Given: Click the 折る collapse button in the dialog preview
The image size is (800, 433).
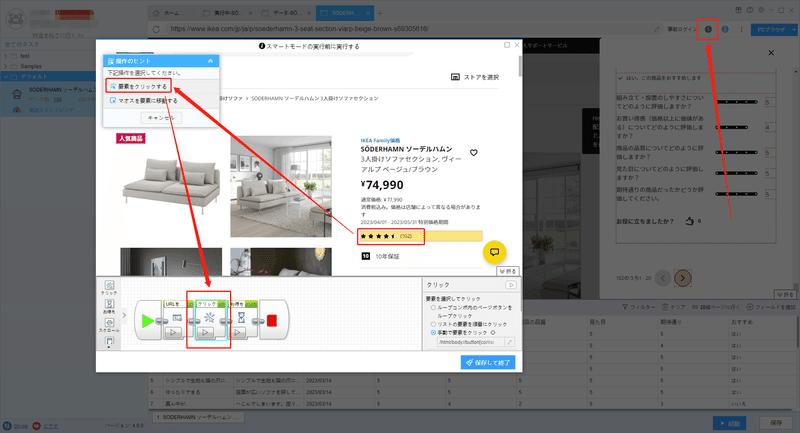Looking at the screenshot, I should click(508, 271).
